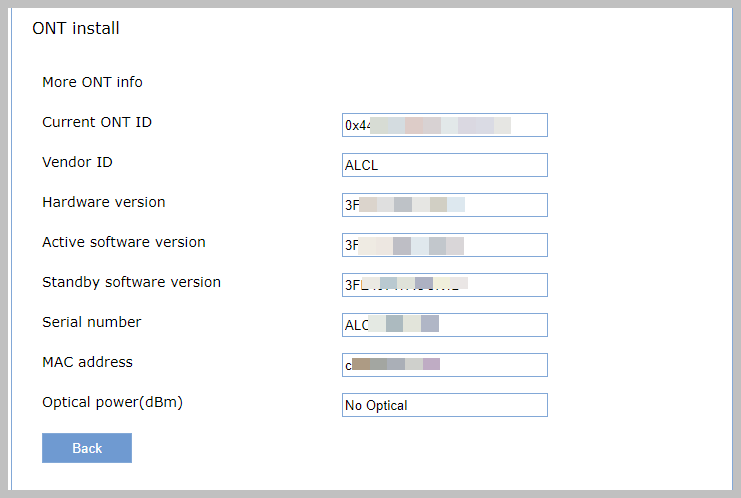Click the Current ONT ID field

point(445,125)
